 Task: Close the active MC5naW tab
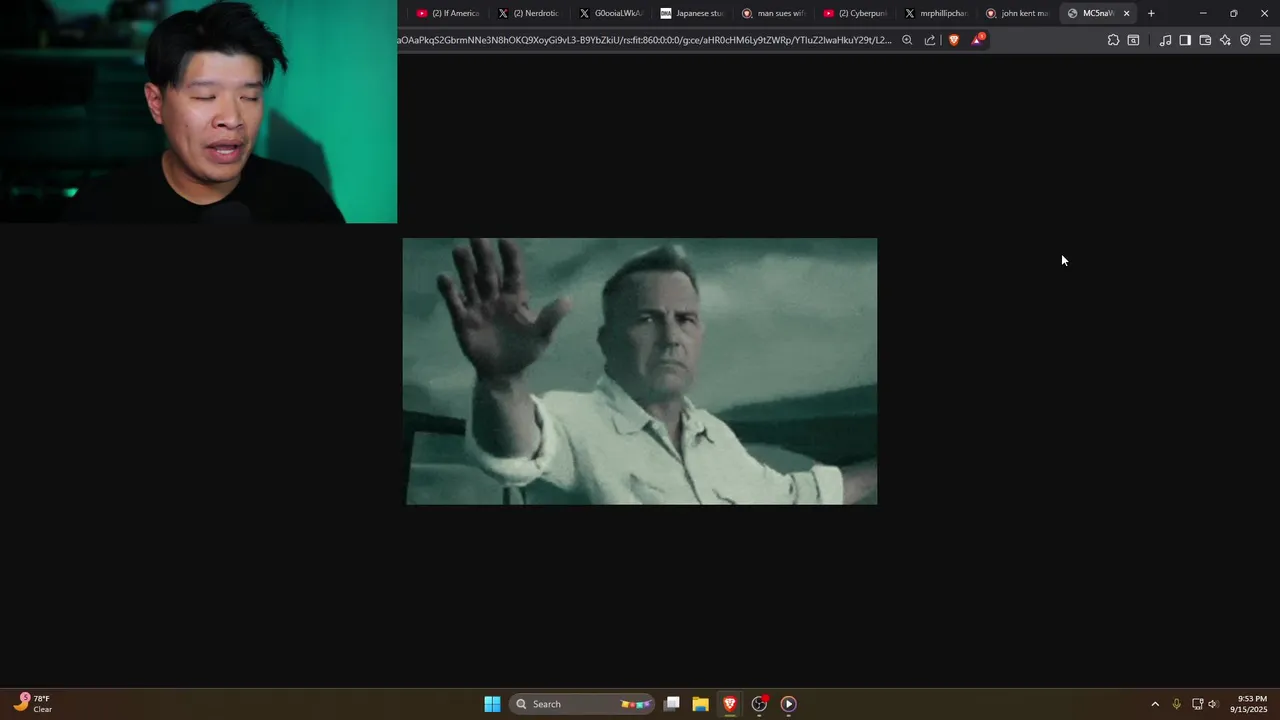1126,13
